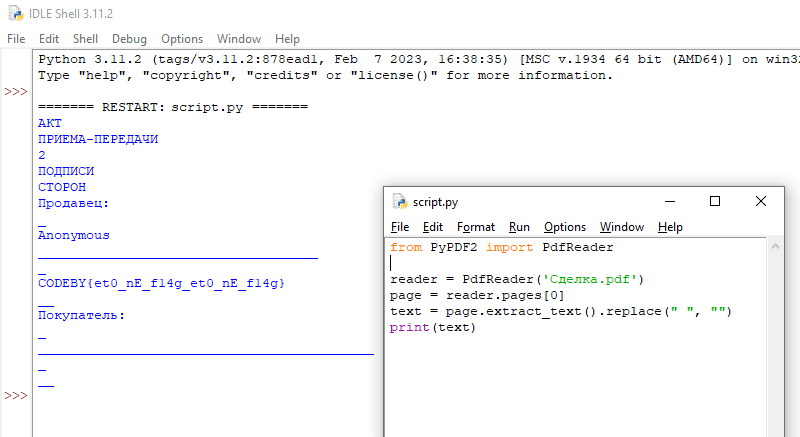The width and height of the screenshot is (800, 437).
Task: Minimize the script.py editor window
Action: coord(668,201)
